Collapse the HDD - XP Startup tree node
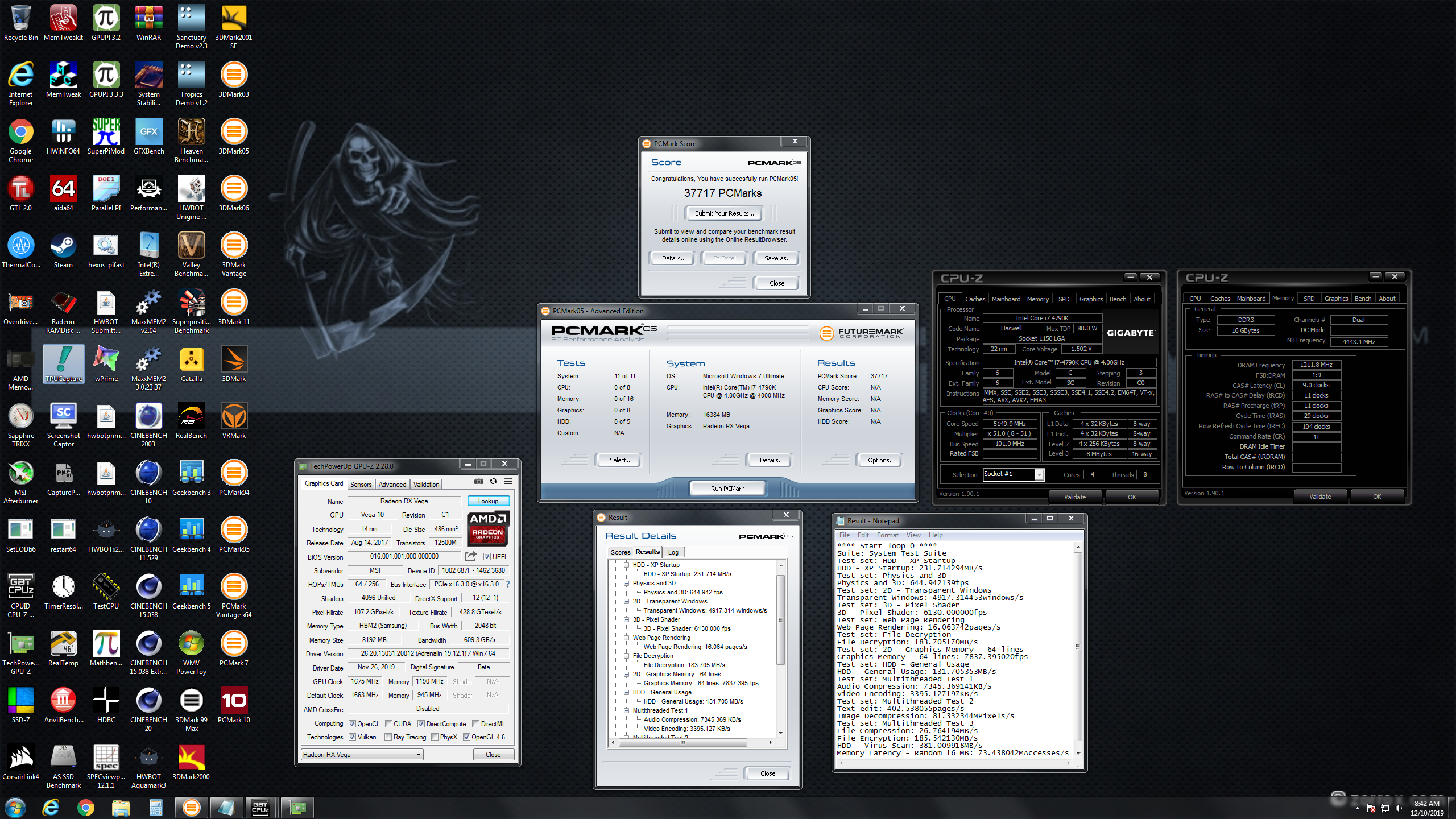The height and width of the screenshot is (819, 1456). point(626,565)
